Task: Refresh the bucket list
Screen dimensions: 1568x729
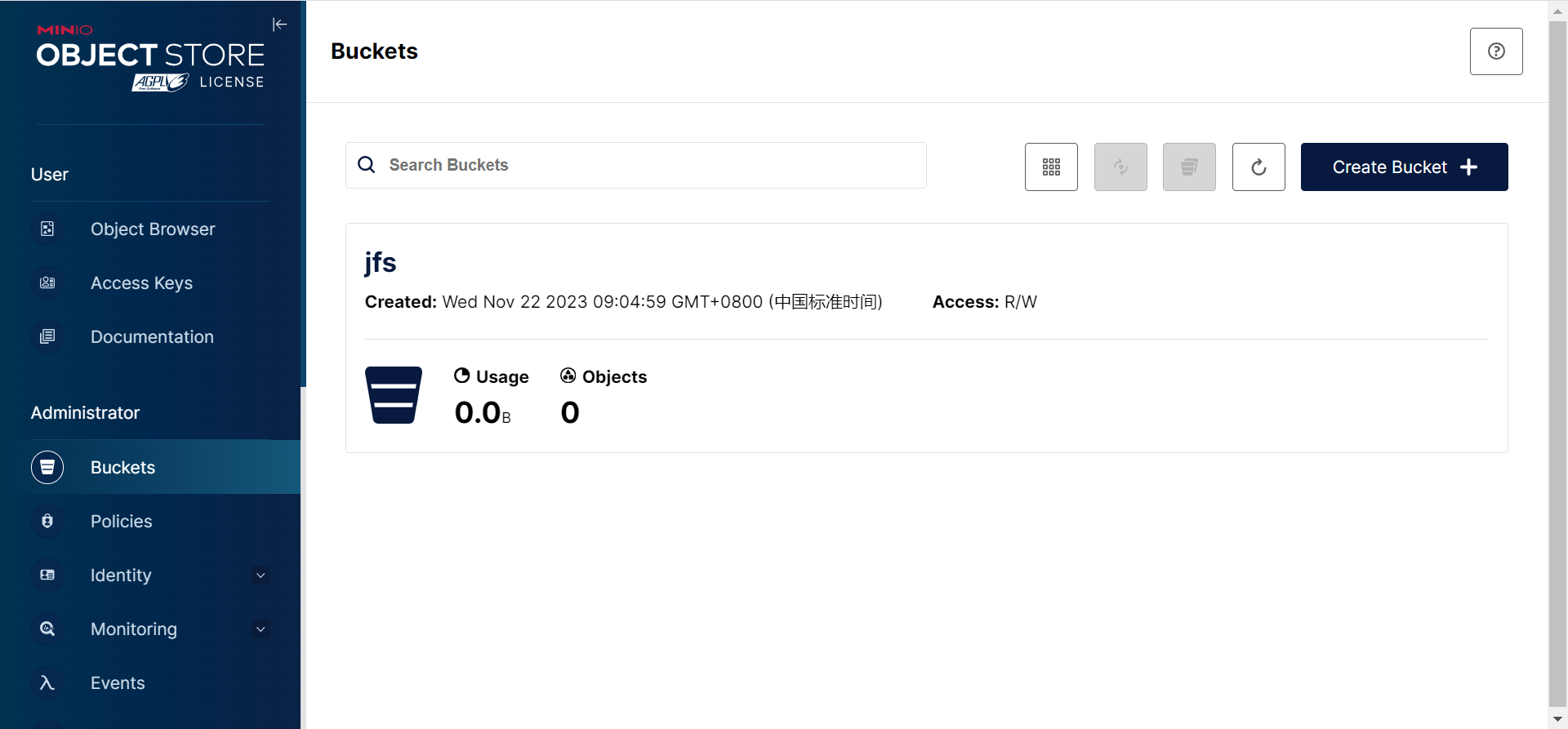Action: [x=1258, y=167]
